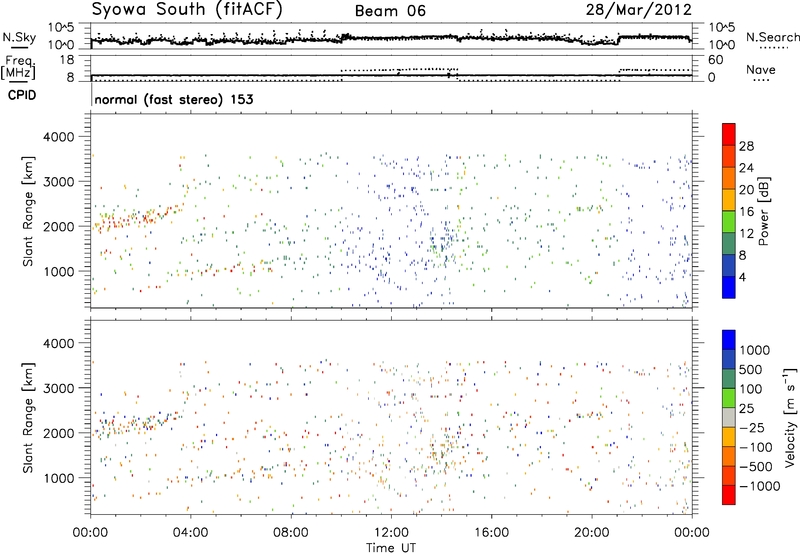Screen dimensions: 800x554
Task: Select the red bottom Velocity colorbar segment
Action: [729, 495]
